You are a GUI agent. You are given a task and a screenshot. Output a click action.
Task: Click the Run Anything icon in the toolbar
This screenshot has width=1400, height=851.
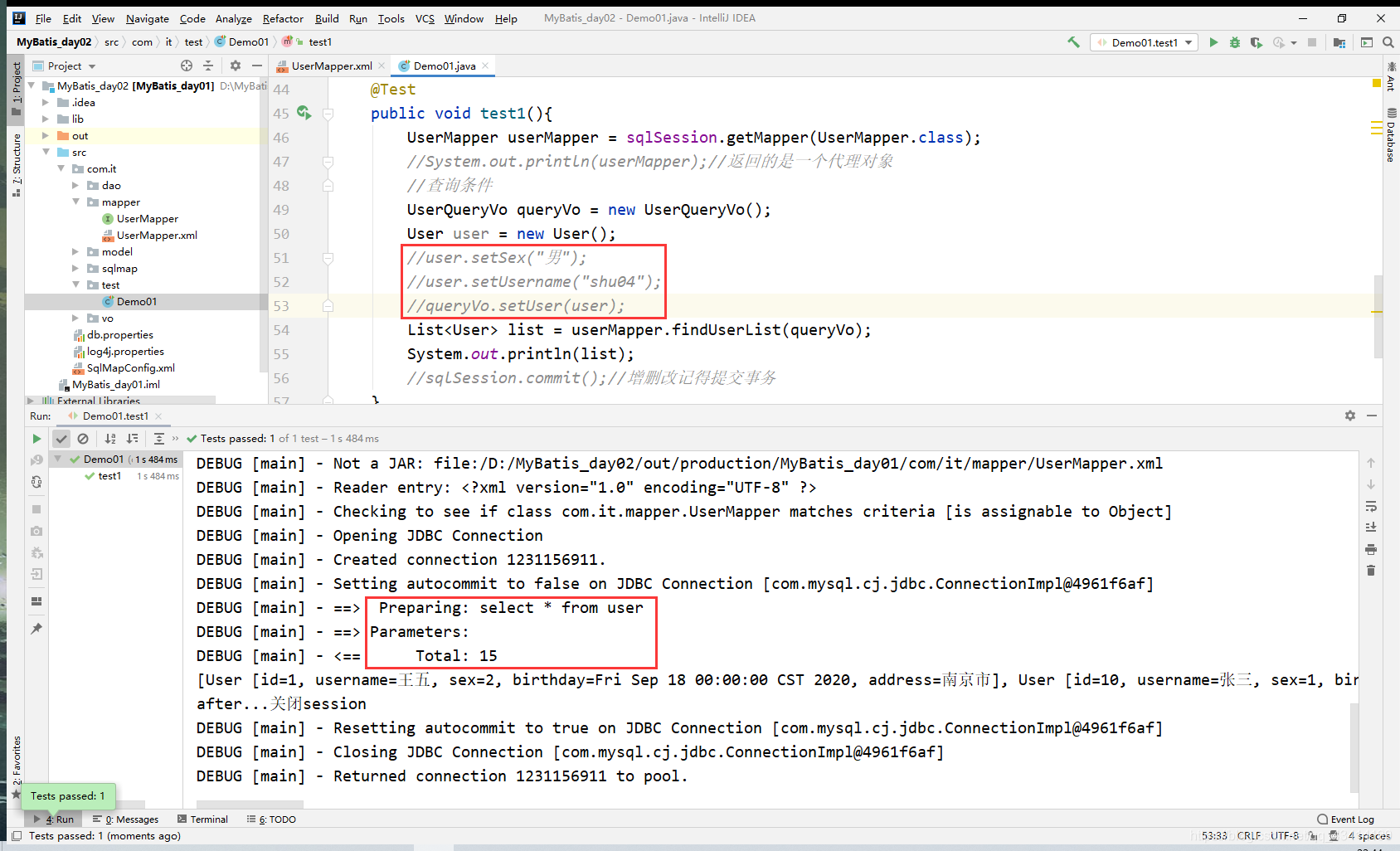click(x=1367, y=42)
